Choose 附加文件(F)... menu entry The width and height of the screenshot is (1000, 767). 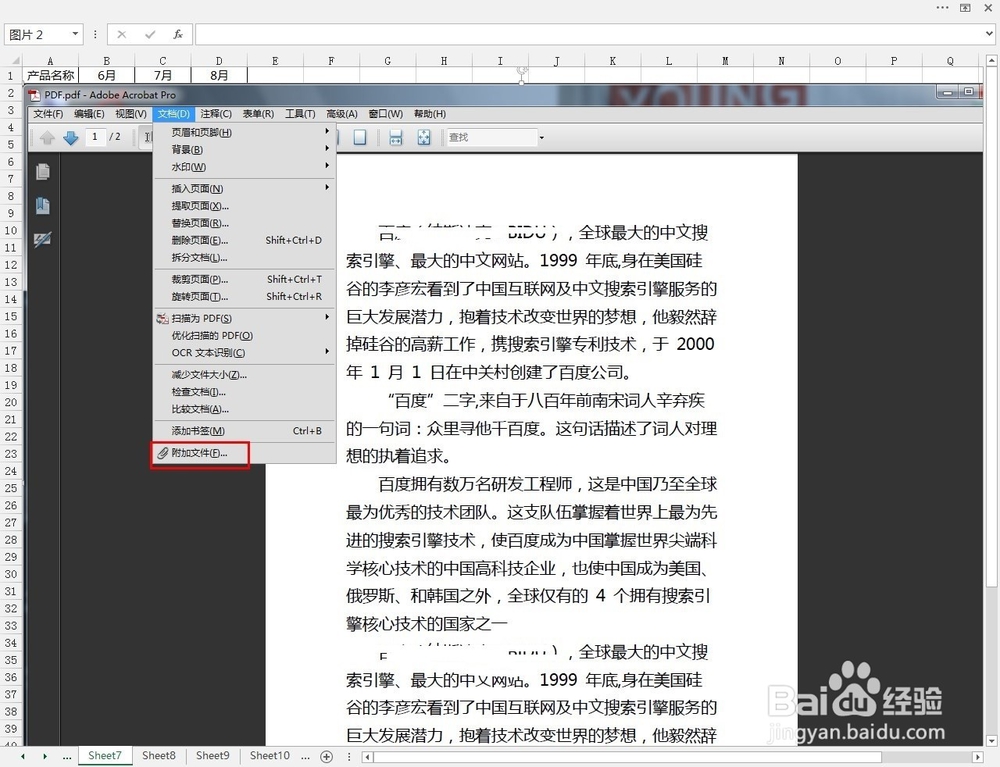(245, 453)
